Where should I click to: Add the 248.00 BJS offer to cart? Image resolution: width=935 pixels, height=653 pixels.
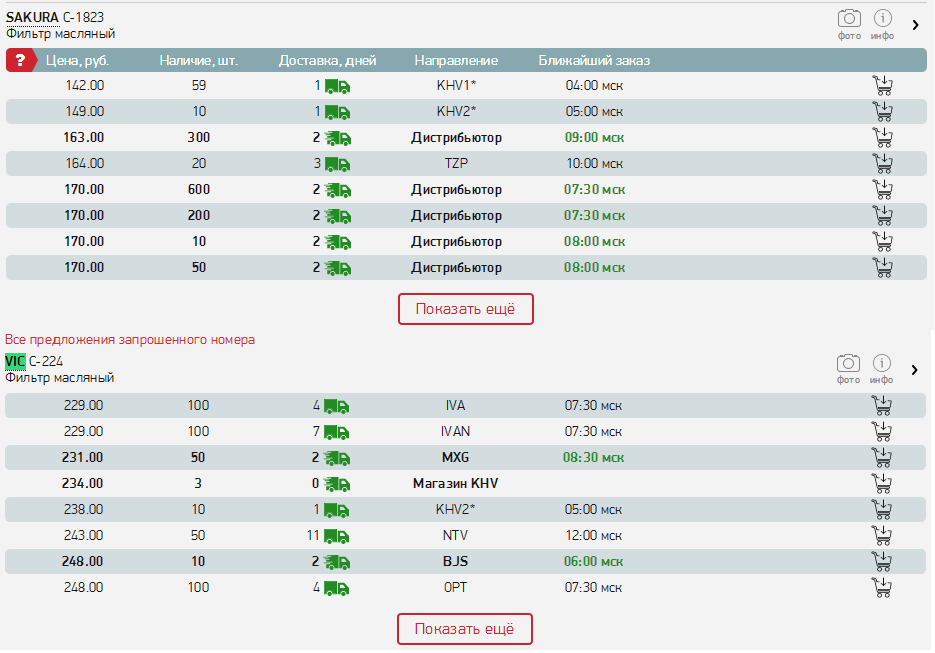(881, 561)
